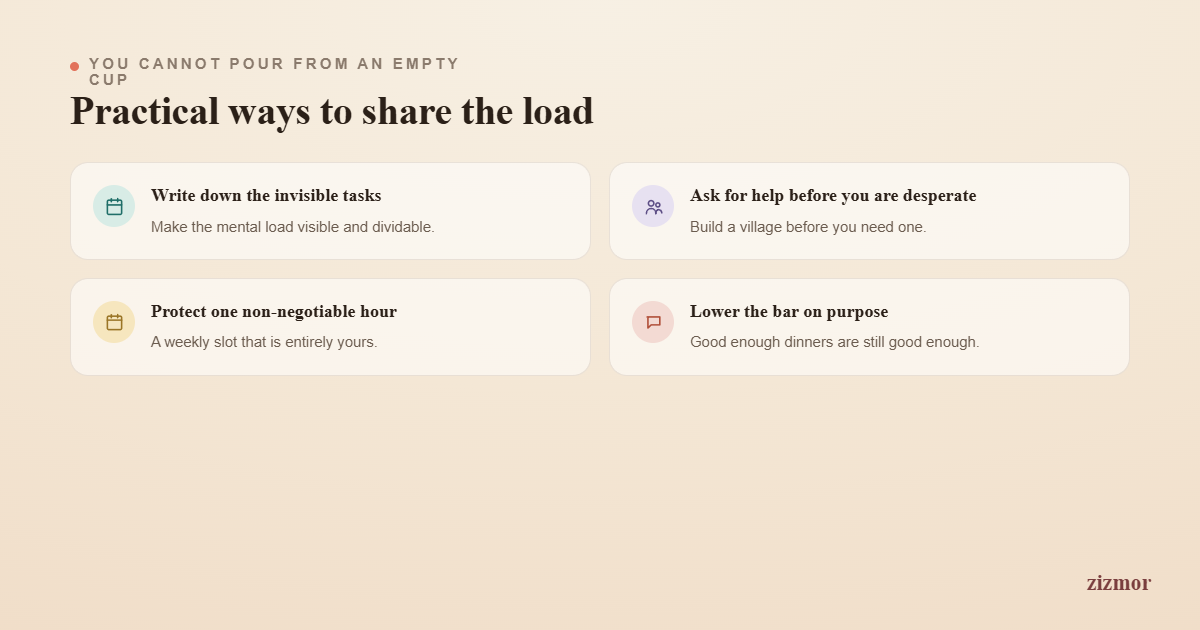Open the ask for help card

[869, 211]
